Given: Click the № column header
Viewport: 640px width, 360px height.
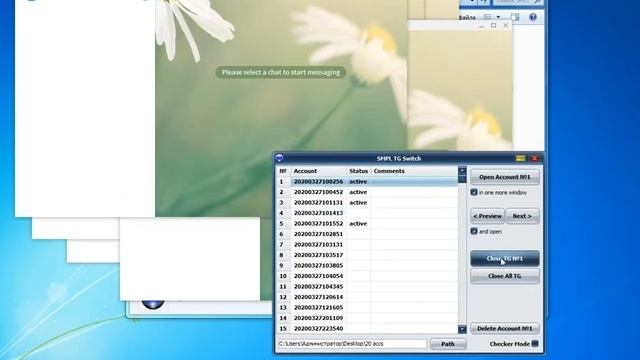Looking at the screenshot, I should point(283,171).
